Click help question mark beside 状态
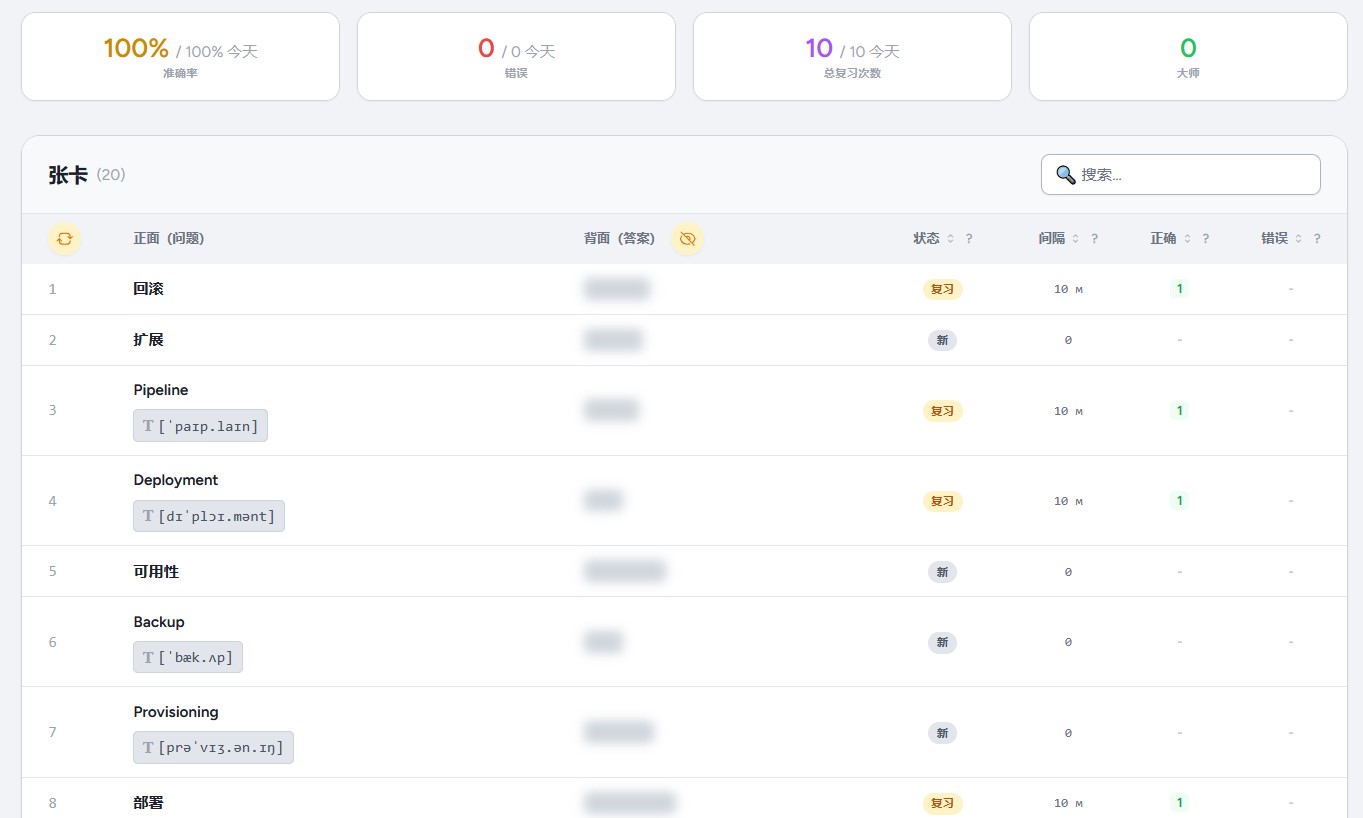 [969, 239]
